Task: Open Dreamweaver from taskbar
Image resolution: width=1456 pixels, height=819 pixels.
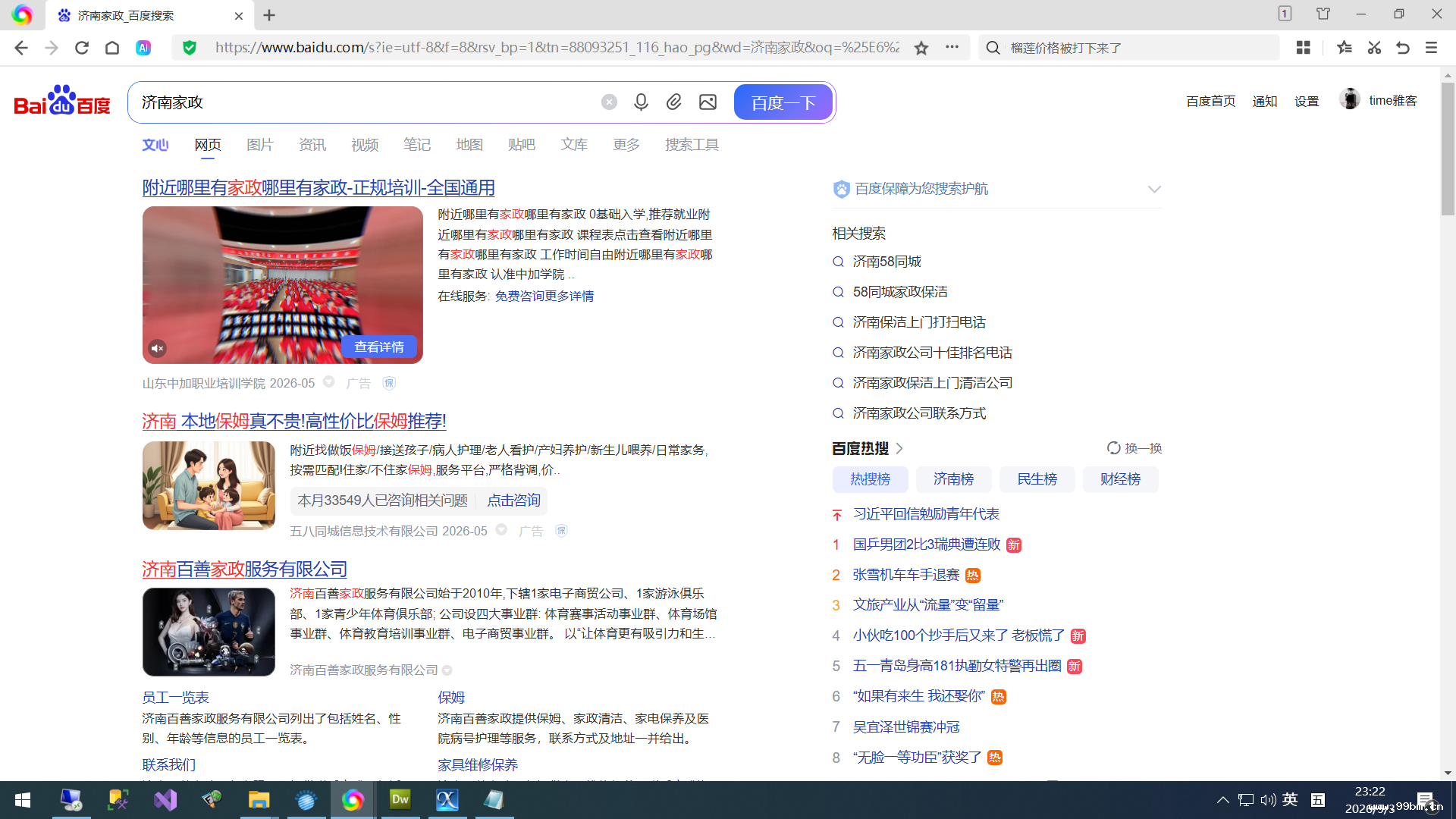Action: [x=400, y=800]
